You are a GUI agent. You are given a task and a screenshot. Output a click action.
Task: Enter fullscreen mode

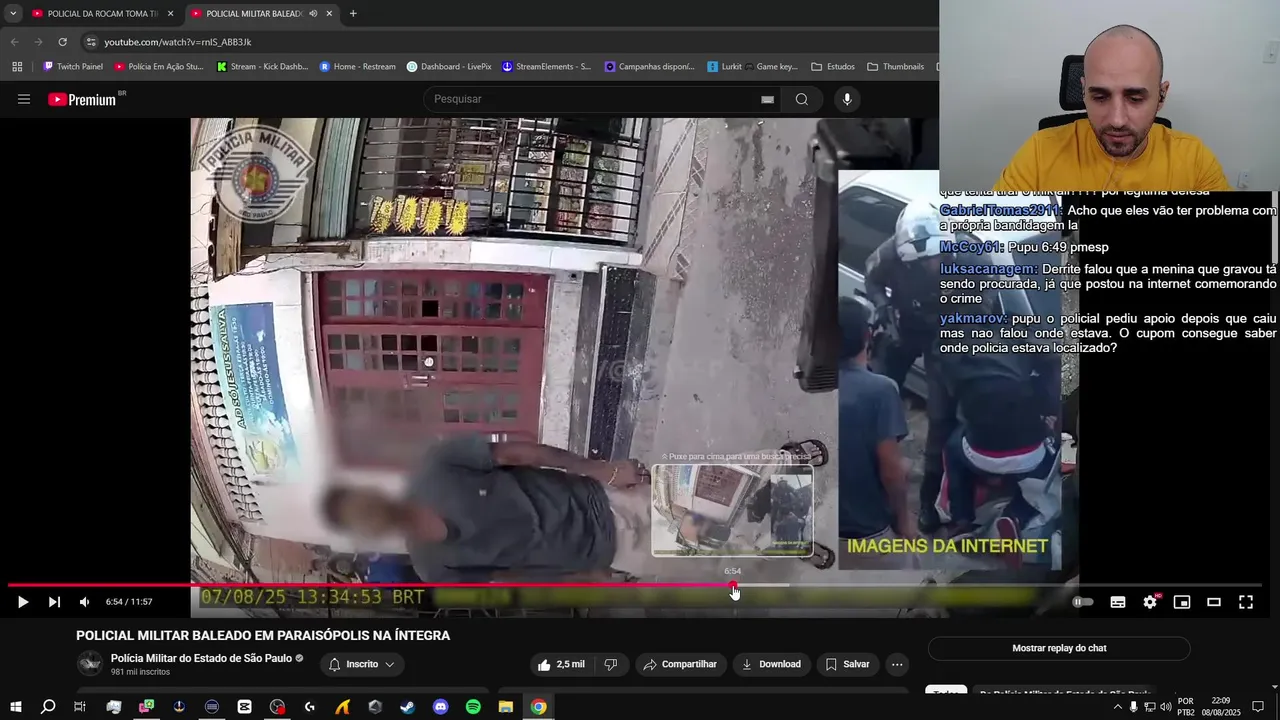pos(1246,602)
